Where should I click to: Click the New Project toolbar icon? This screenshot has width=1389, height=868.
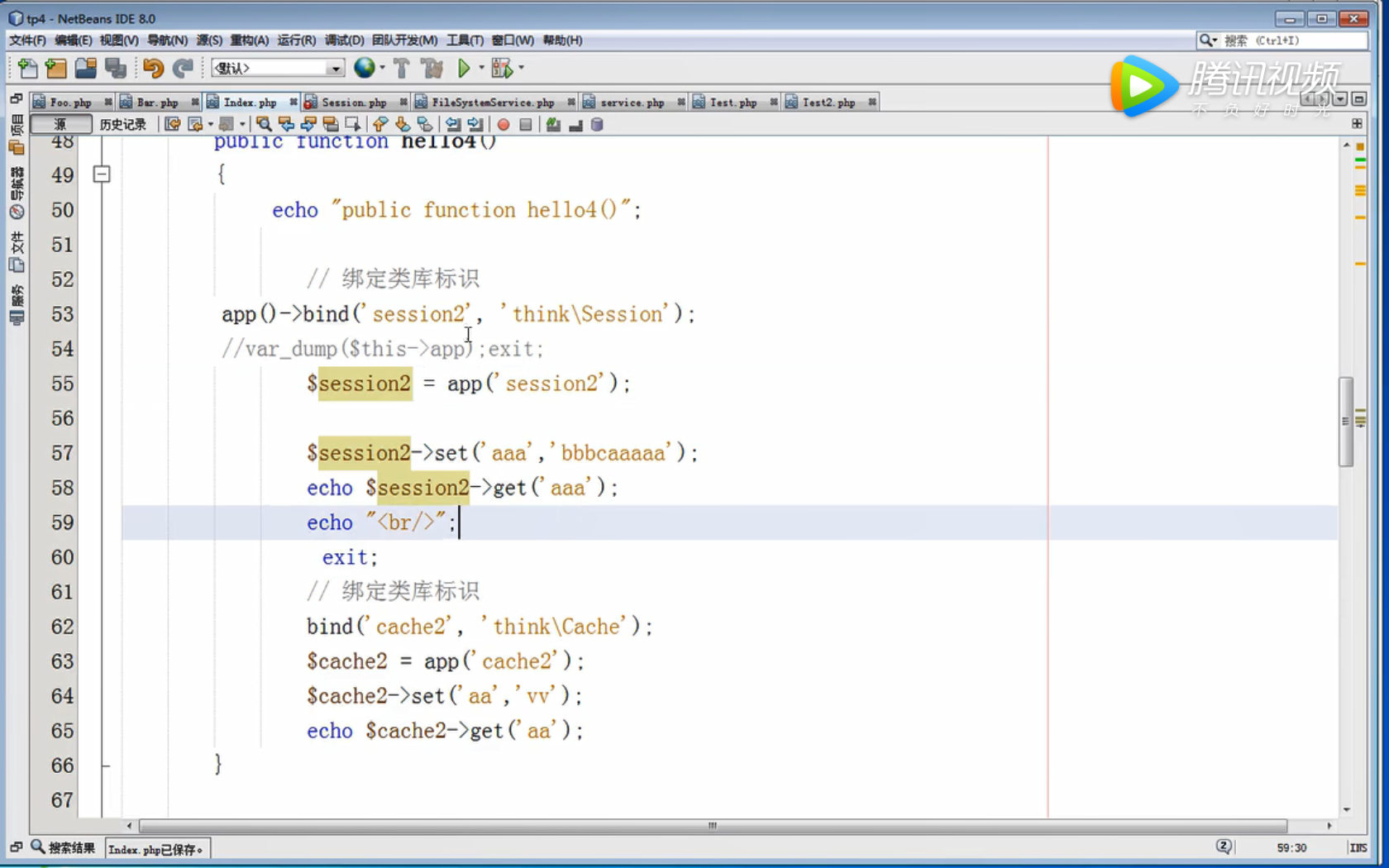click(56, 69)
